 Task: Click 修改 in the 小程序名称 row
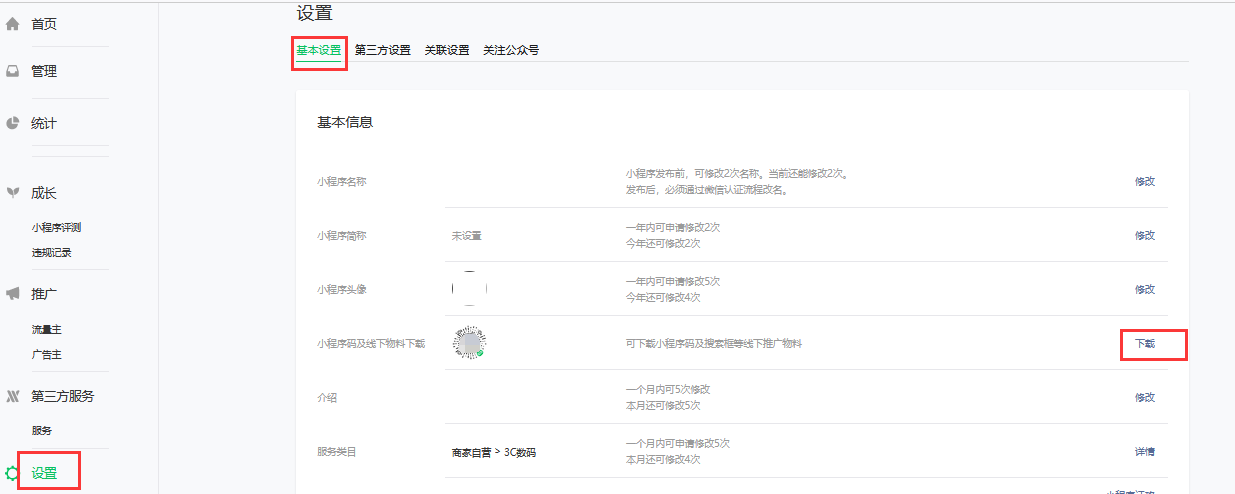(1145, 182)
